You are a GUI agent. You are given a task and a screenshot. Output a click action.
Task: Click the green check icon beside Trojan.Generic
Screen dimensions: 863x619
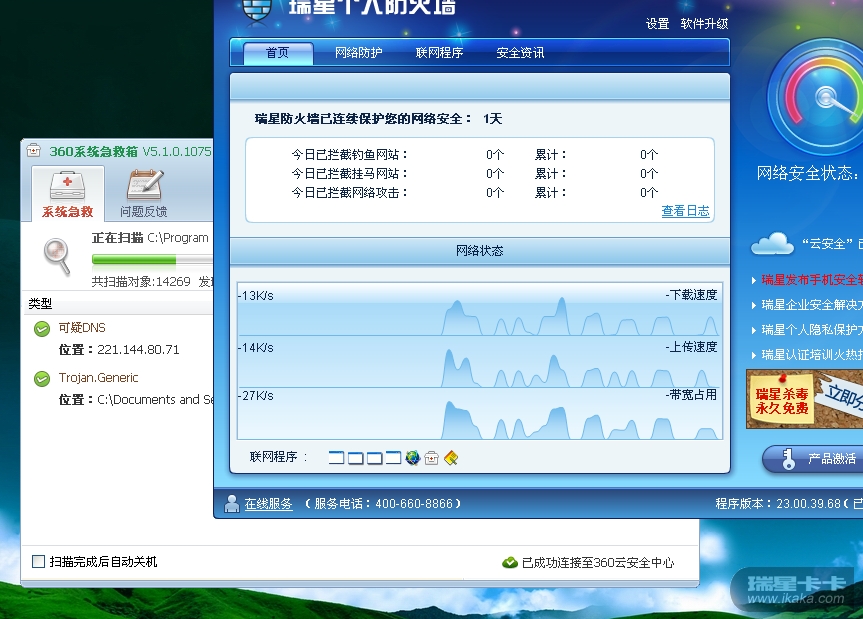(x=42, y=379)
